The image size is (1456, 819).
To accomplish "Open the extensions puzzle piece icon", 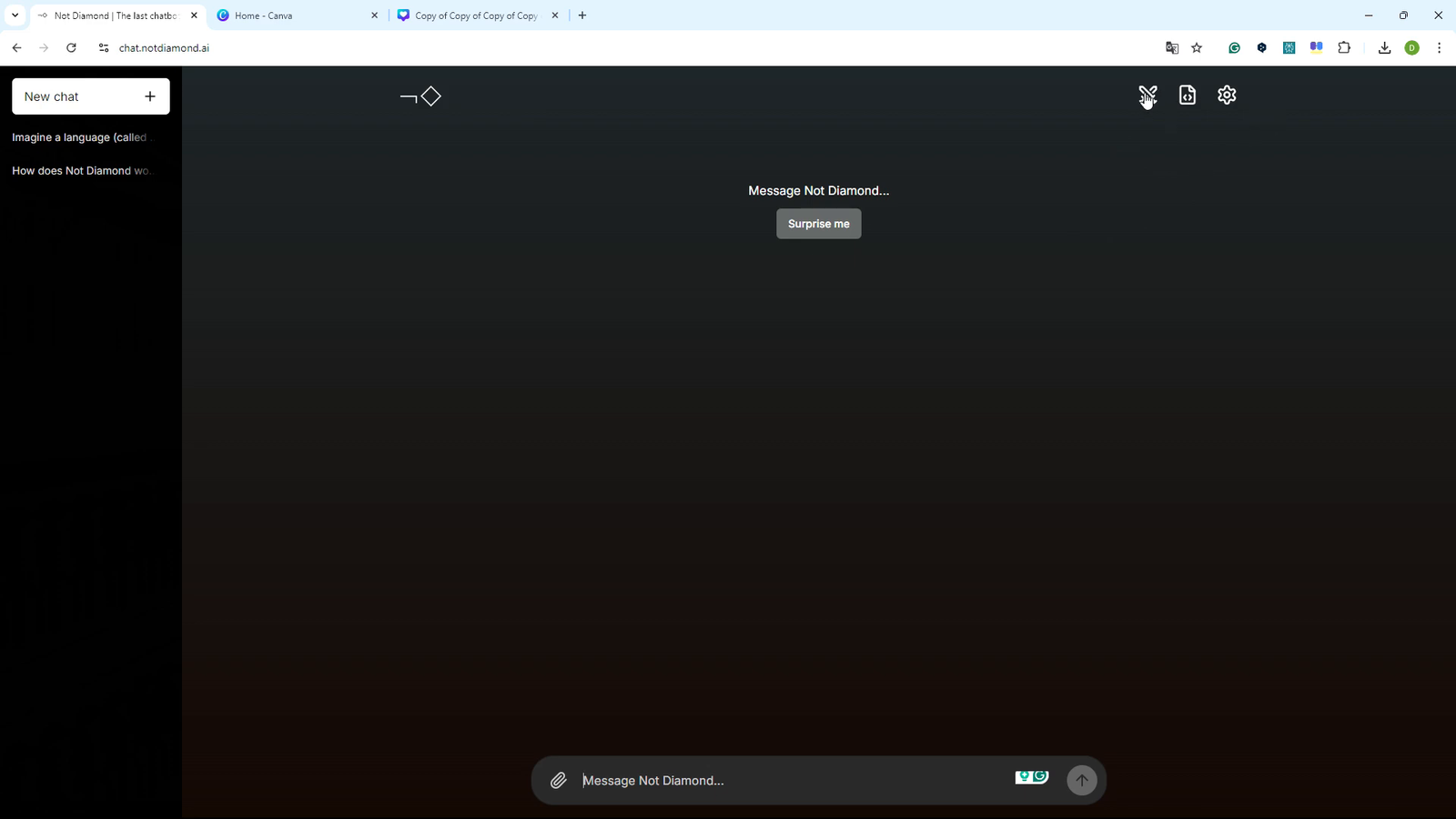I will pyautogui.click(x=1344, y=47).
